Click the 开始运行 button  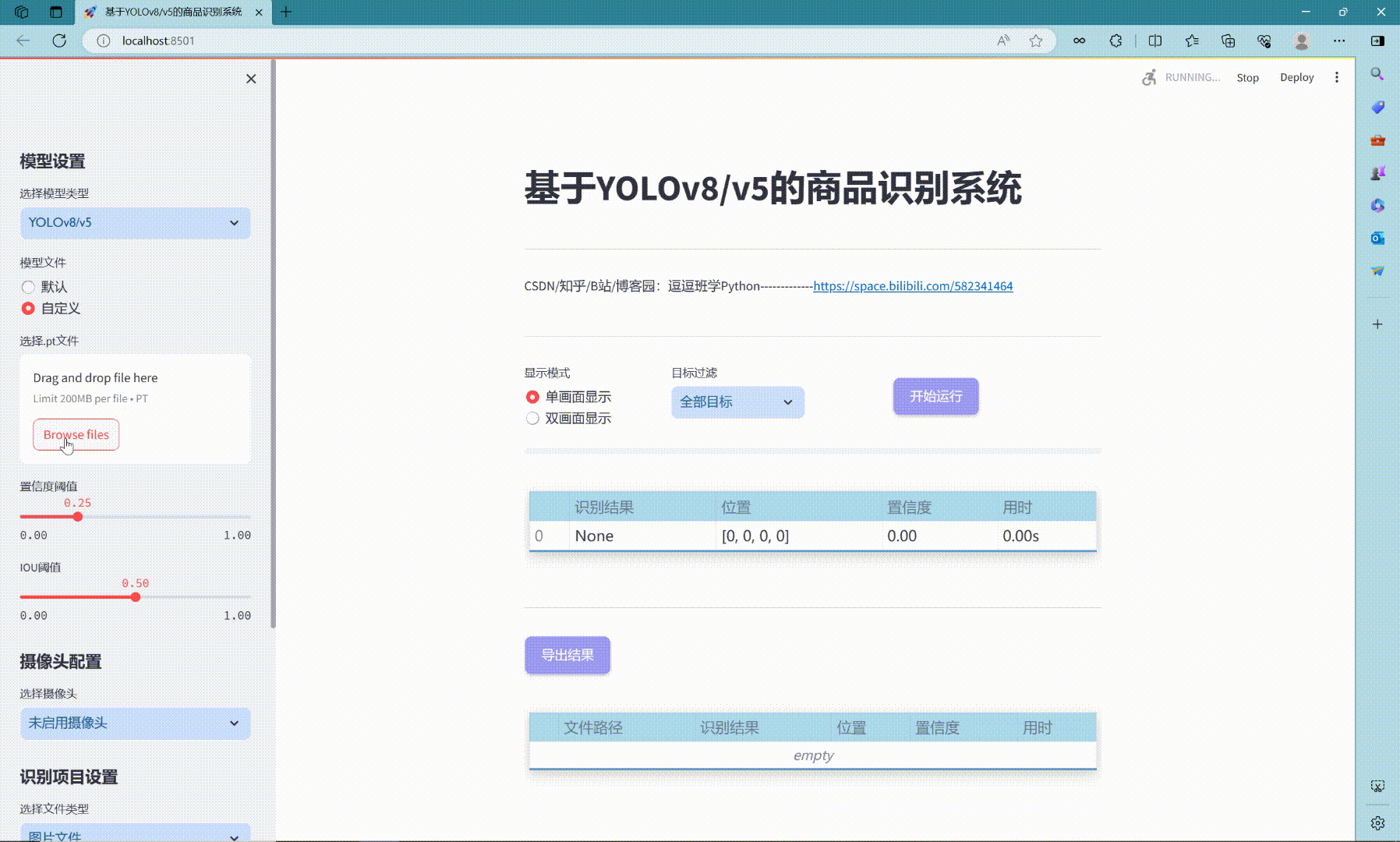(x=935, y=397)
